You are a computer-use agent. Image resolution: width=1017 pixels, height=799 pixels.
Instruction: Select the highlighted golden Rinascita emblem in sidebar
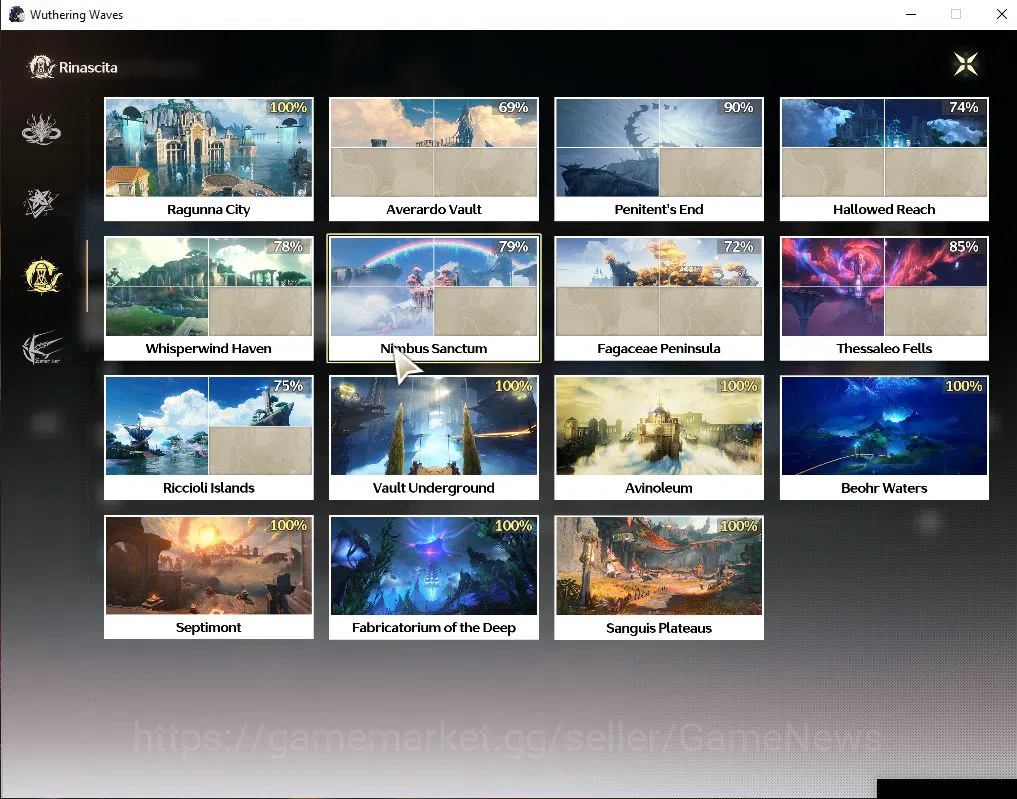[x=42, y=276]
